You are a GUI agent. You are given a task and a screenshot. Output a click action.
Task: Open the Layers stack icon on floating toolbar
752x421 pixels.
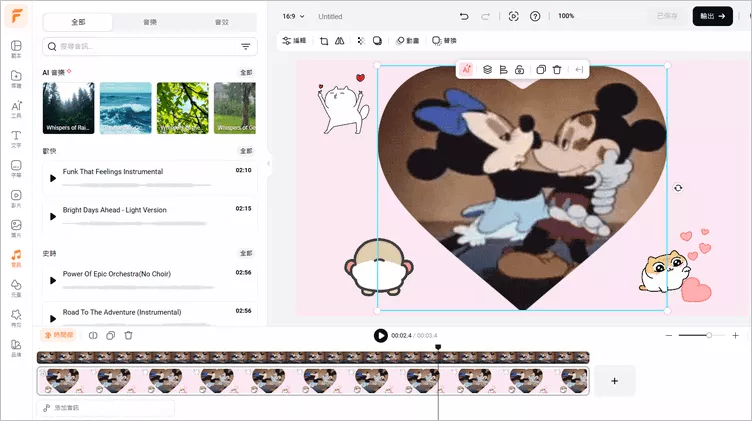(487, 70)
